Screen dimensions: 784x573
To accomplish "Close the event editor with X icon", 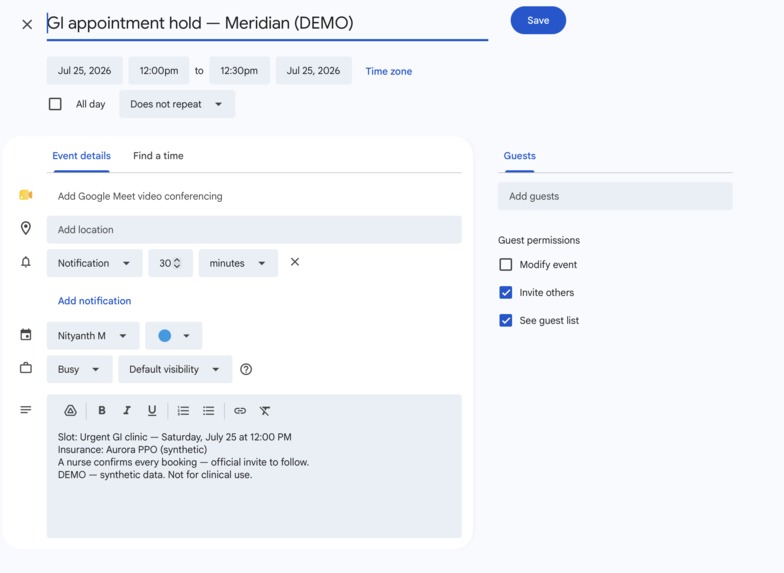I will tap(27, 24).
